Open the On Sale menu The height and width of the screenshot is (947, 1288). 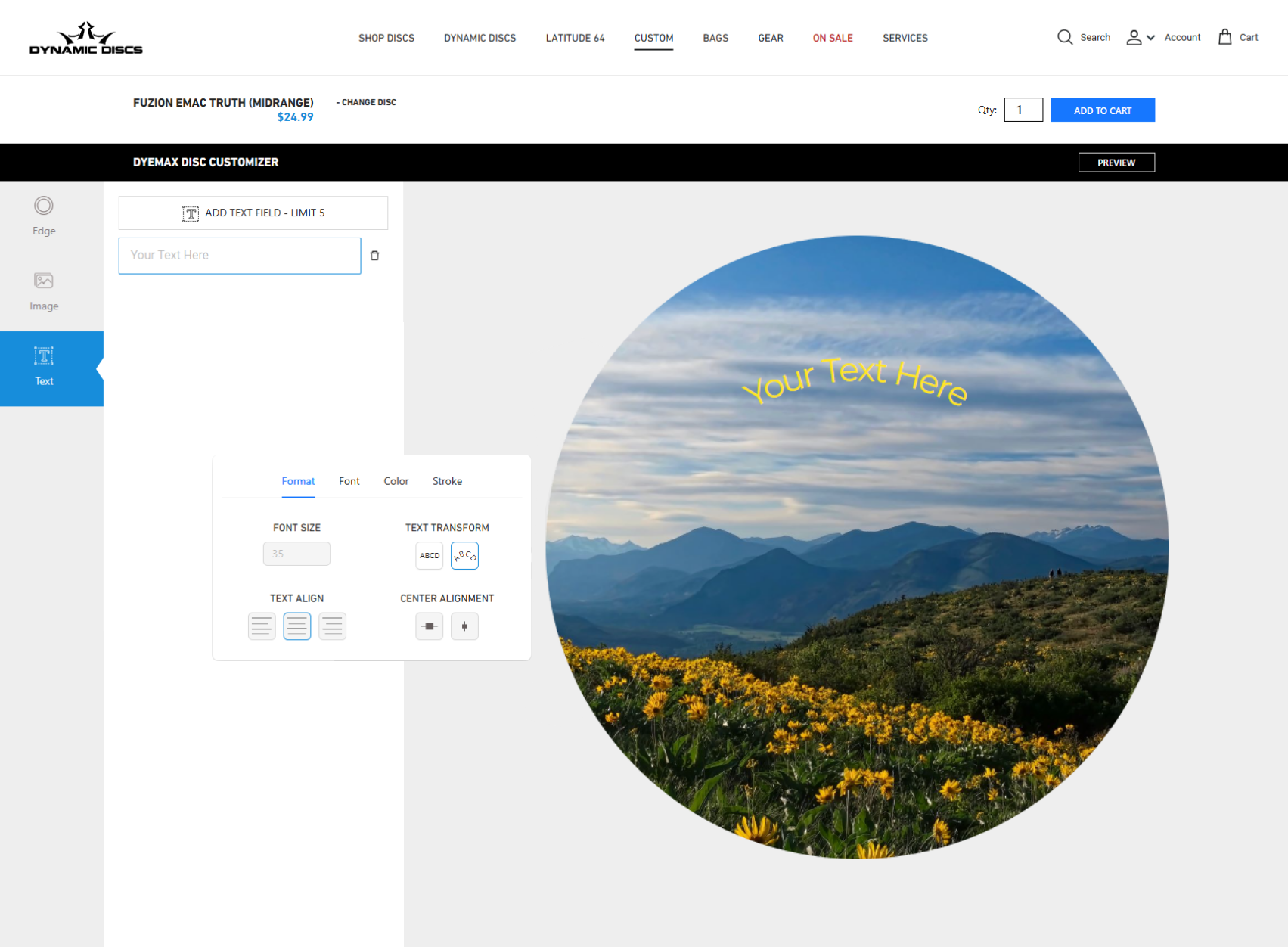point(833,38)
